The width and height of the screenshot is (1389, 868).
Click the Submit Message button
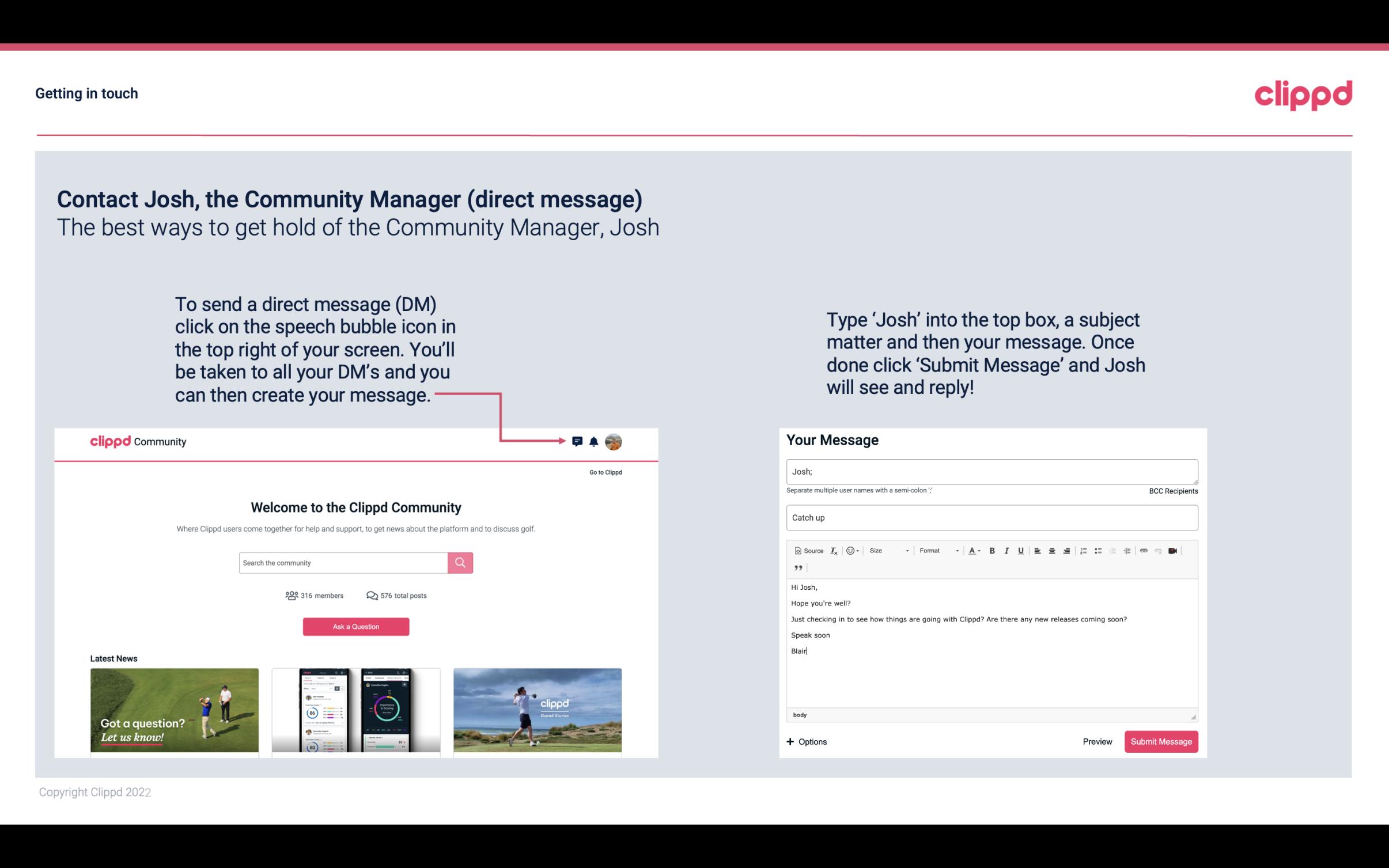coord(1160,742)
